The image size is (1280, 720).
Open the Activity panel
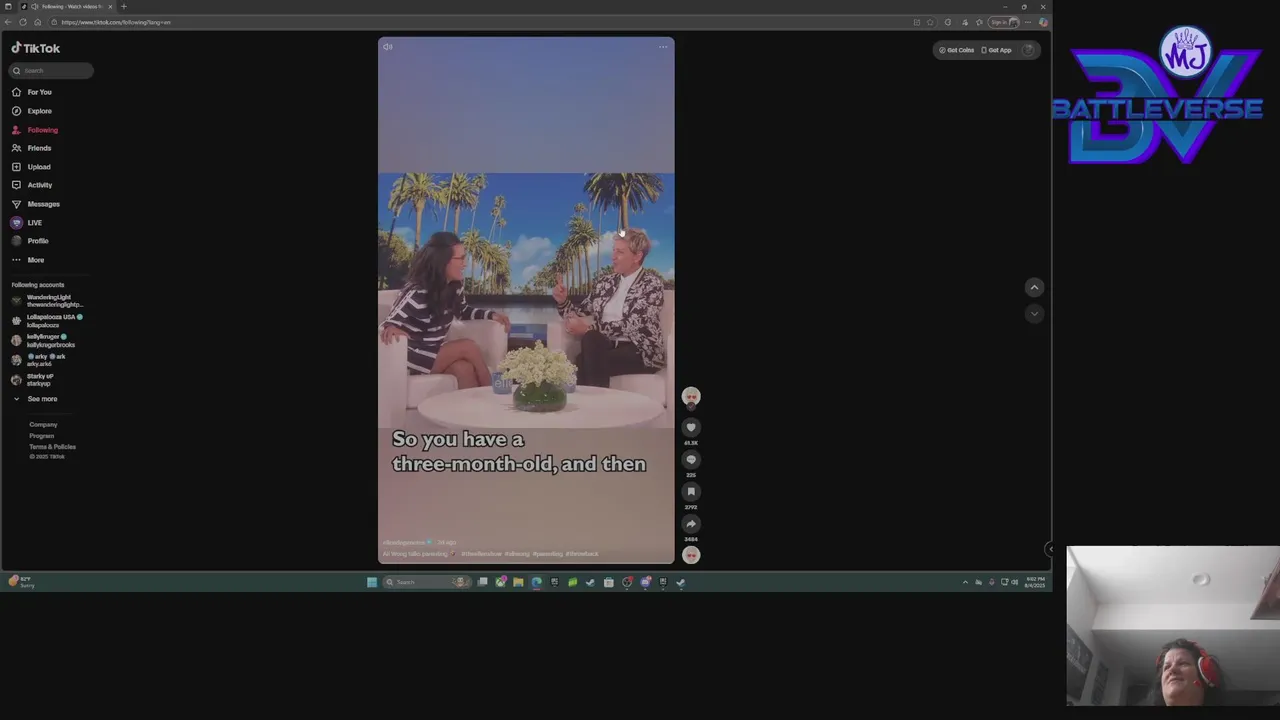pyautogui.click(x=32, y=185)
